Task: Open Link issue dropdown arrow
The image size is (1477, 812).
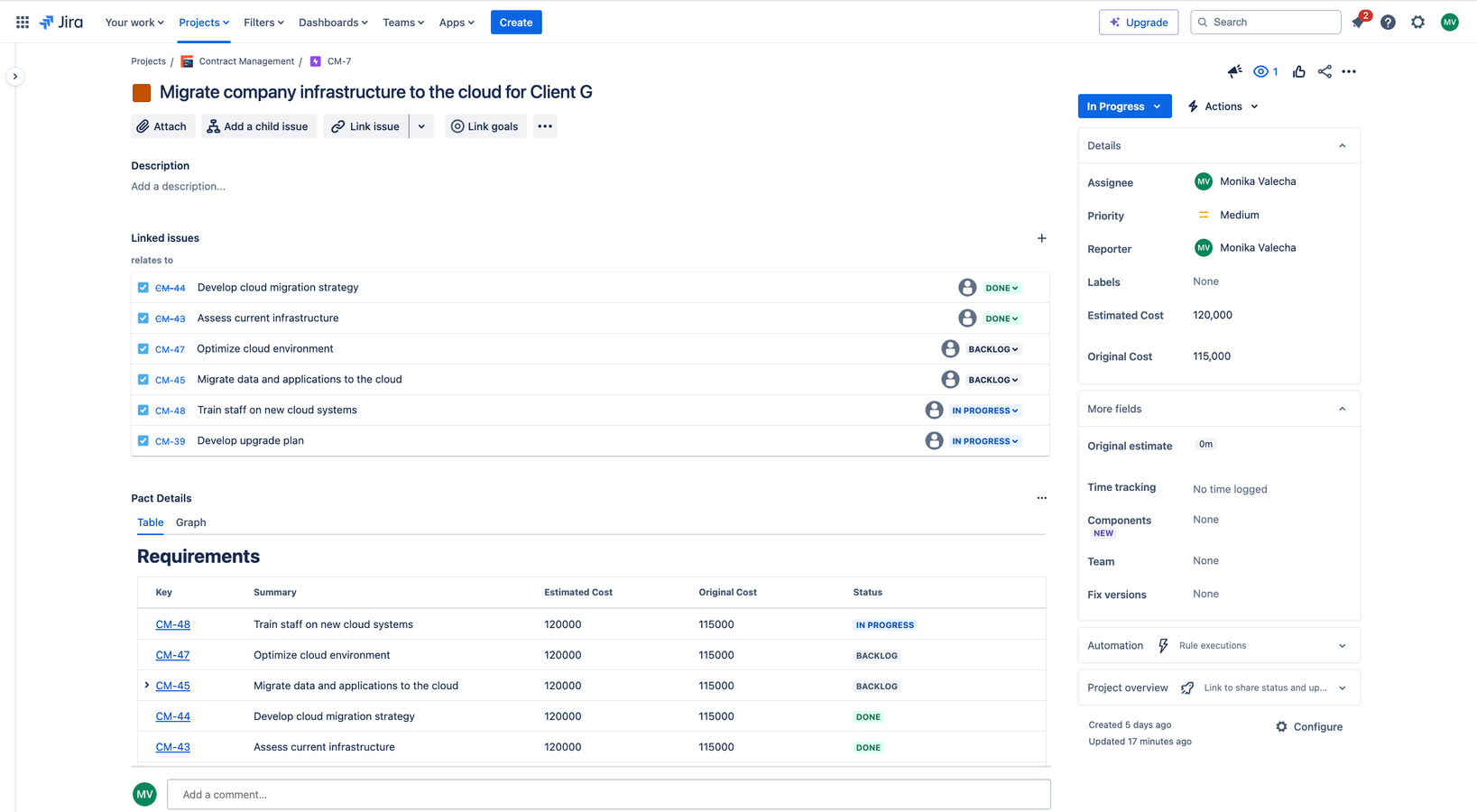Action: (421, 126)
